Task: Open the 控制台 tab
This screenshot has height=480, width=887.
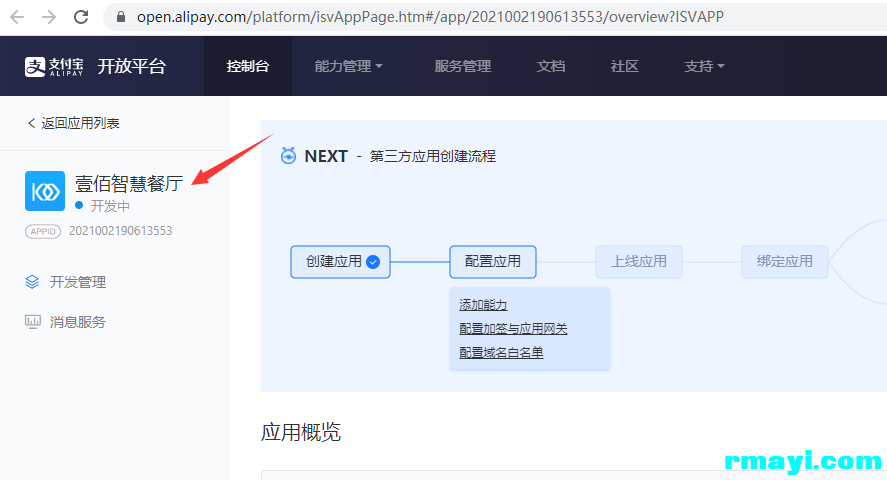Action: (x=248, y=66)
